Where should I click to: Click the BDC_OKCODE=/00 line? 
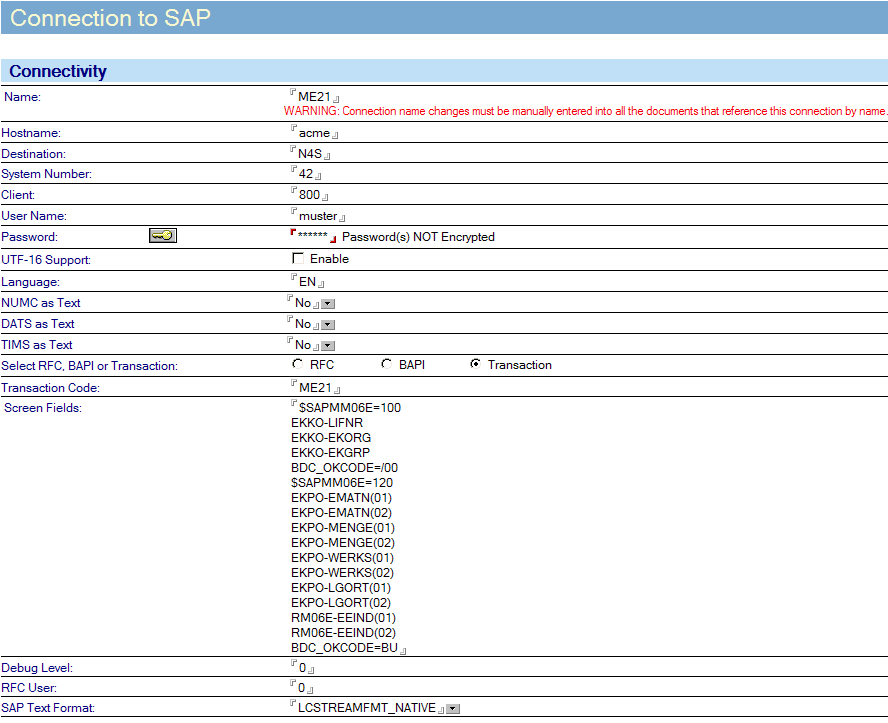[x=344, y=468]
